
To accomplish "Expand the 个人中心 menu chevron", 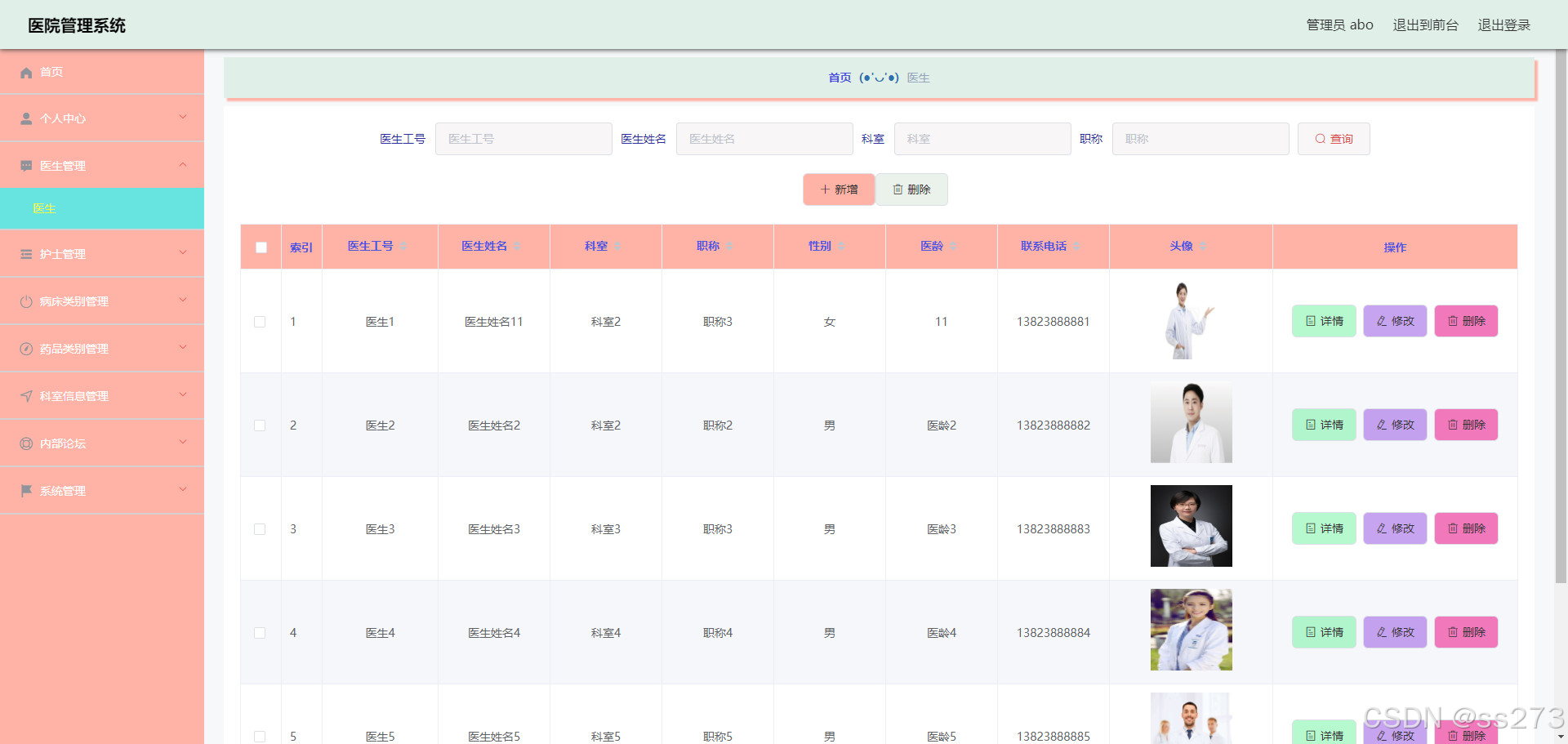I will (x=183, y=118).
